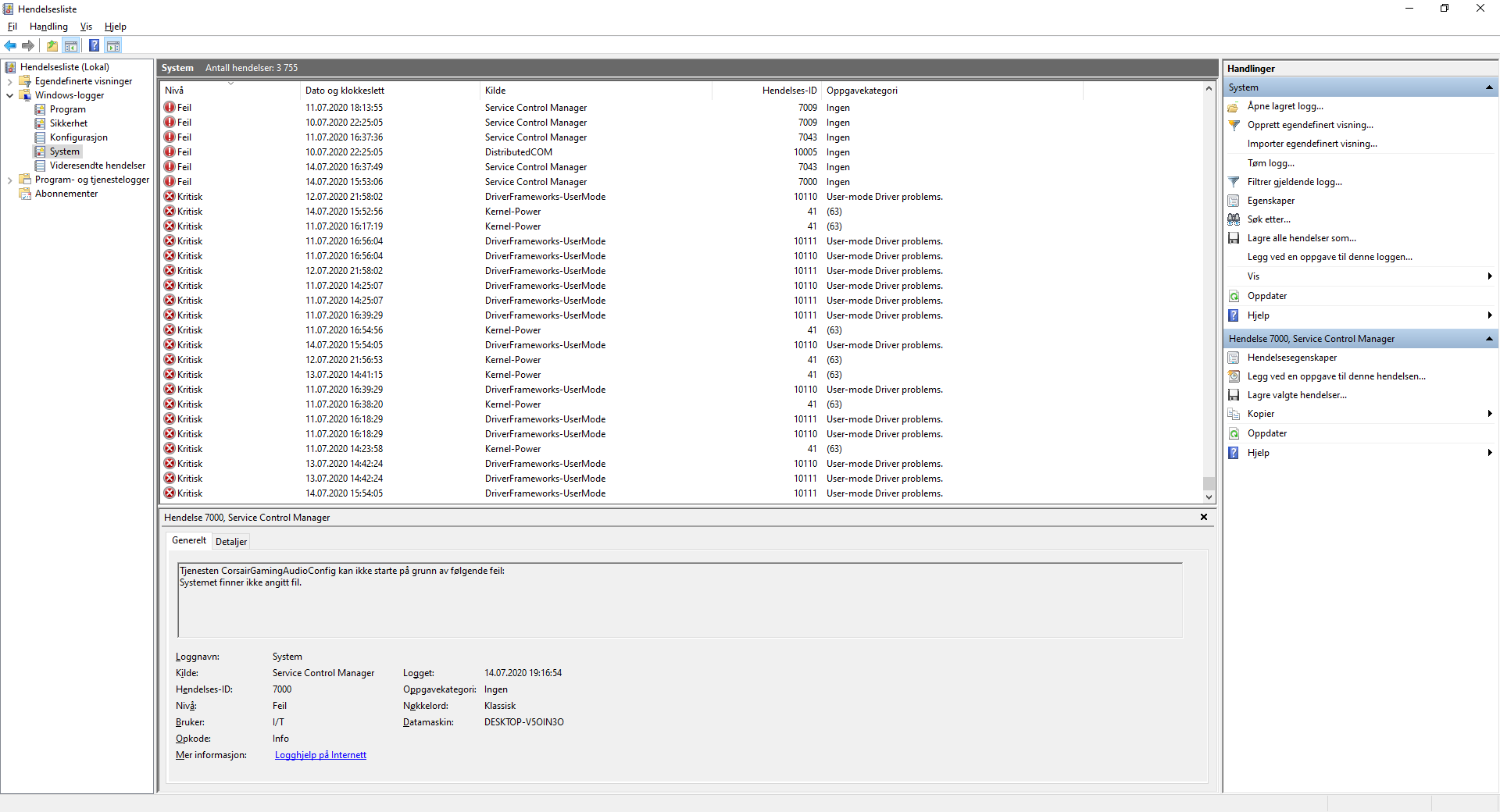Click the Hendelsesliste (Lokal) root icon
This screenshot has height=812, width=1500.
pos(10,67)
